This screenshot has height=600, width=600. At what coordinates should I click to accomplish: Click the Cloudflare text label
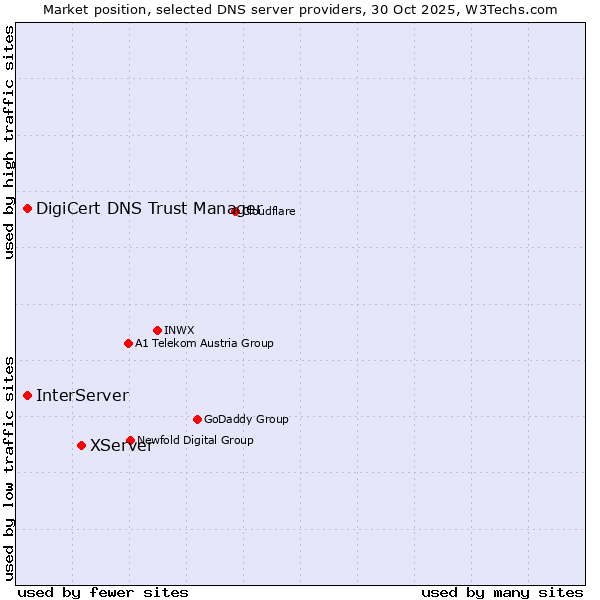coord(270,211)
